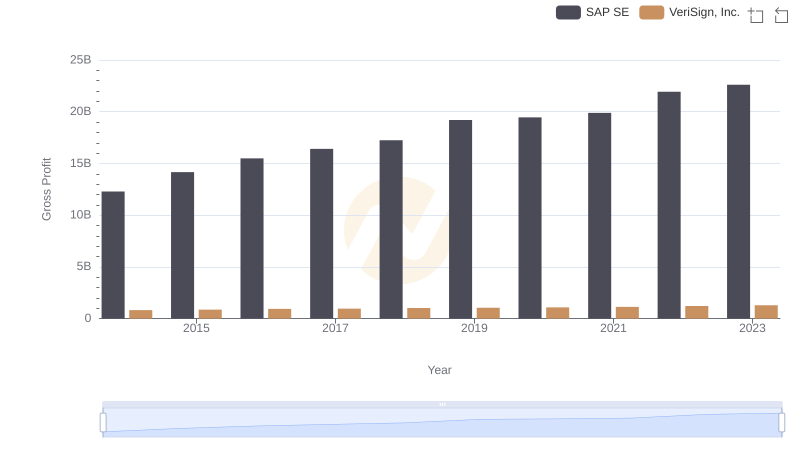The height and width of the screenshot is (461, 800).
Task: Click the 2017 x-axis label
Action: click(x=335, y=328)
